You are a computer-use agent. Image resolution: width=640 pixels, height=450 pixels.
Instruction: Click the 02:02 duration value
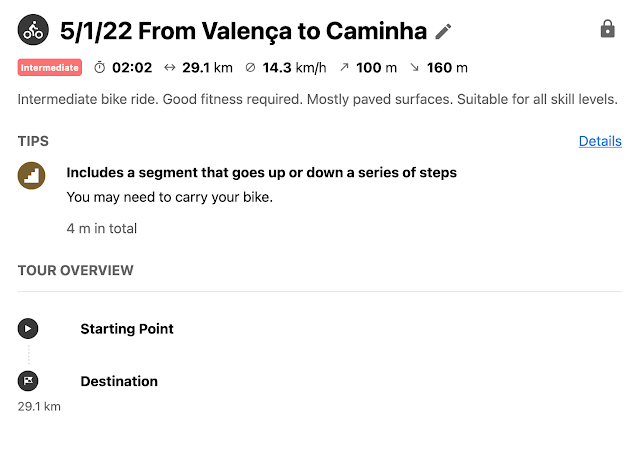point(130,68)
